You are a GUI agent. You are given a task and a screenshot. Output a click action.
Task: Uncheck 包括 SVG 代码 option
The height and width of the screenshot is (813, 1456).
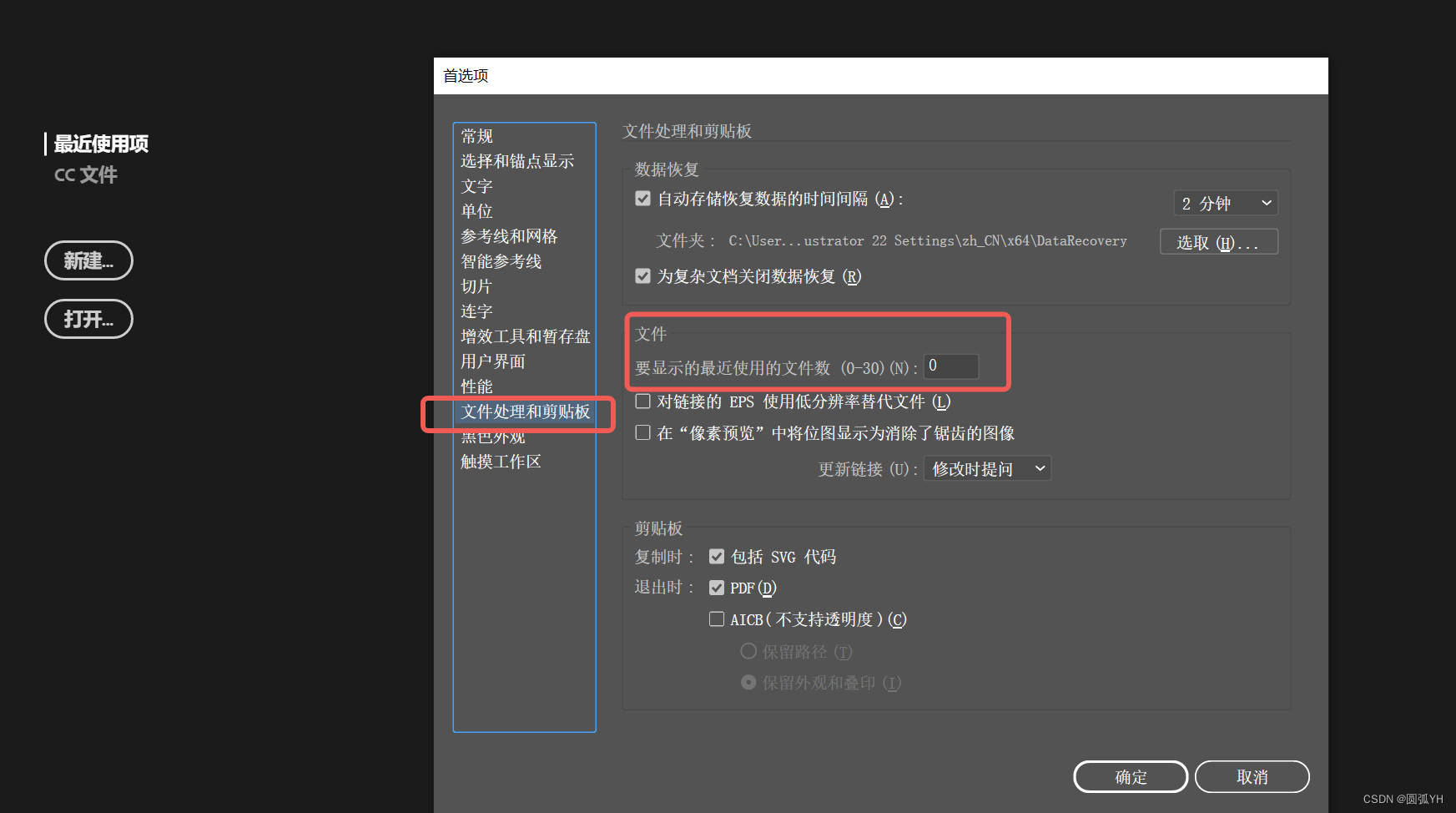[x=717, y=556]
